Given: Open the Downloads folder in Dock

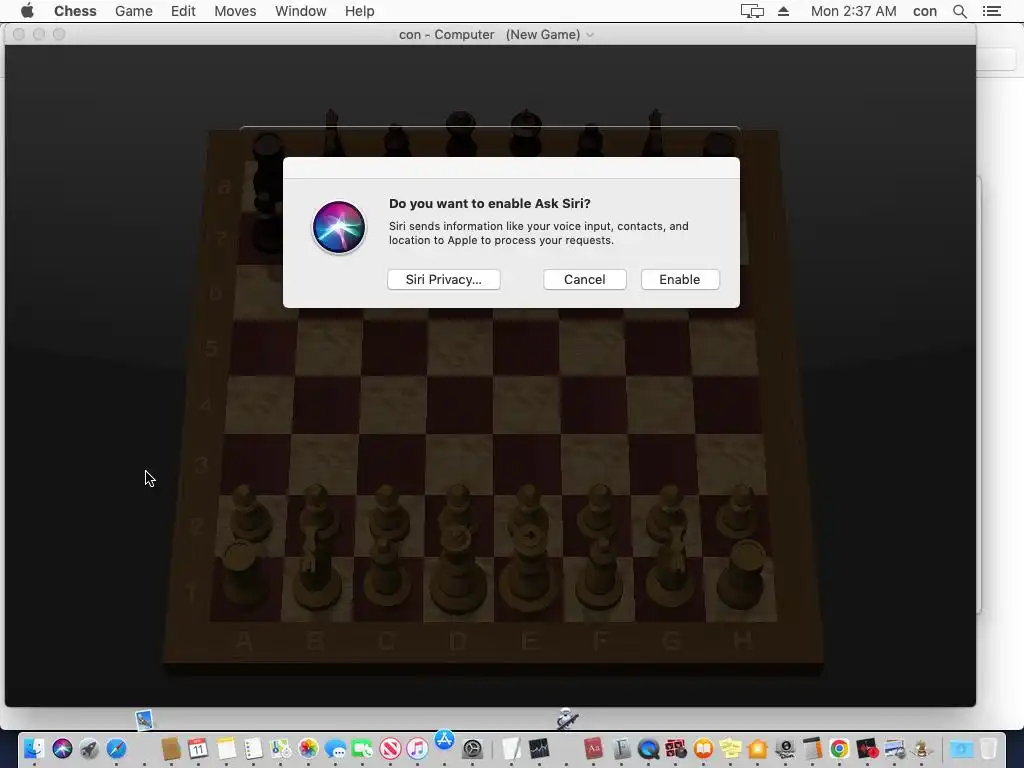Looking at the screenshot, I should [x=961, y=748].
